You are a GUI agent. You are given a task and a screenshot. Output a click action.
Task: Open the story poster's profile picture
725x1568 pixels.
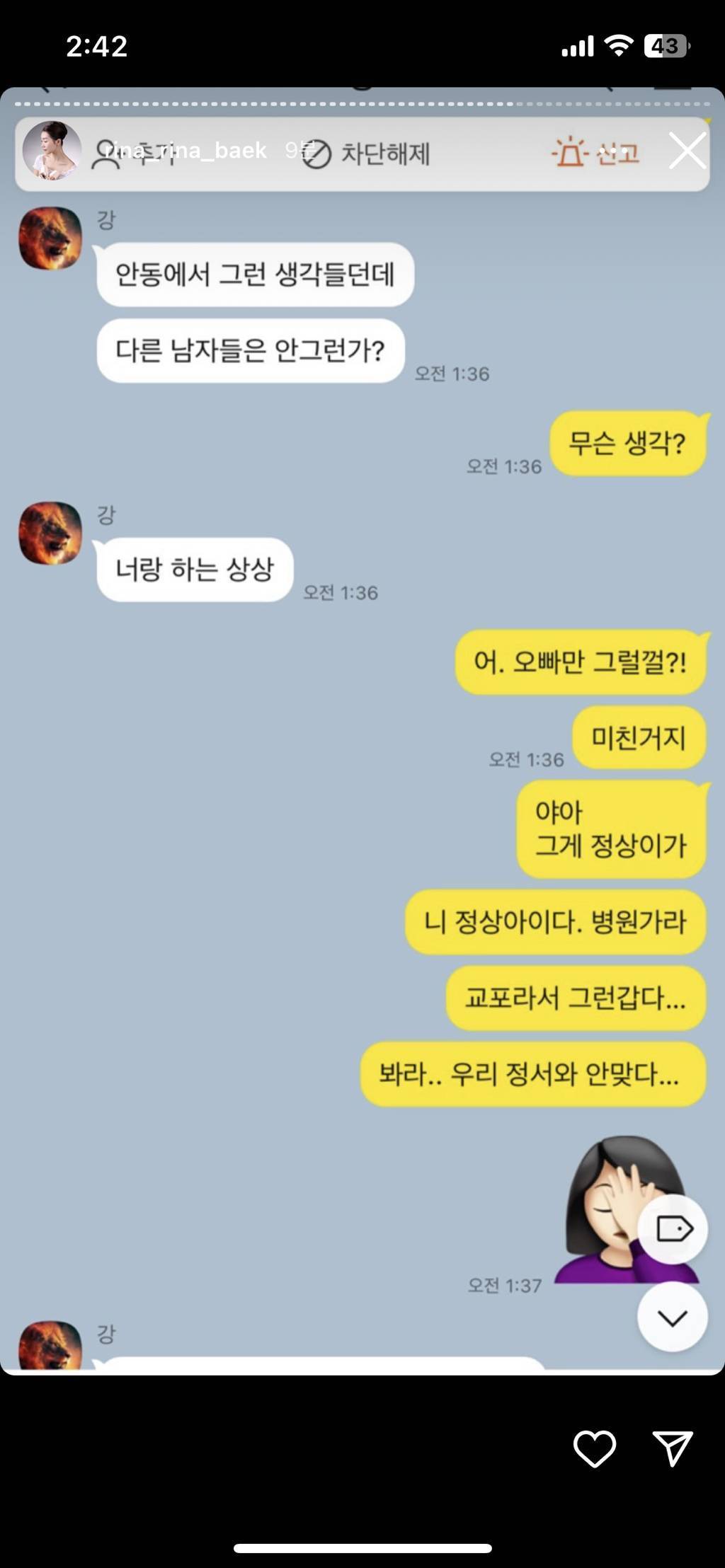click(x=51, y=151)
